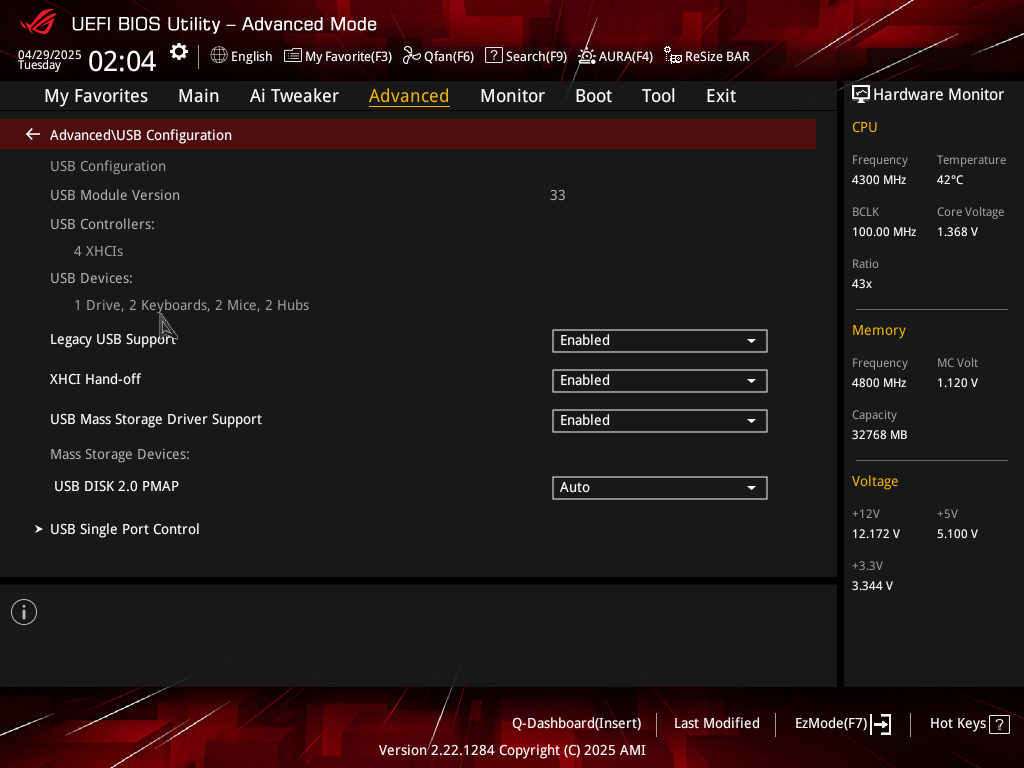Image resolution: width=1024 pixels, height=768 pixels.
Task: Click the Hardware Monitor display icon
Action: pyautogui.click(x=861, y=95)
